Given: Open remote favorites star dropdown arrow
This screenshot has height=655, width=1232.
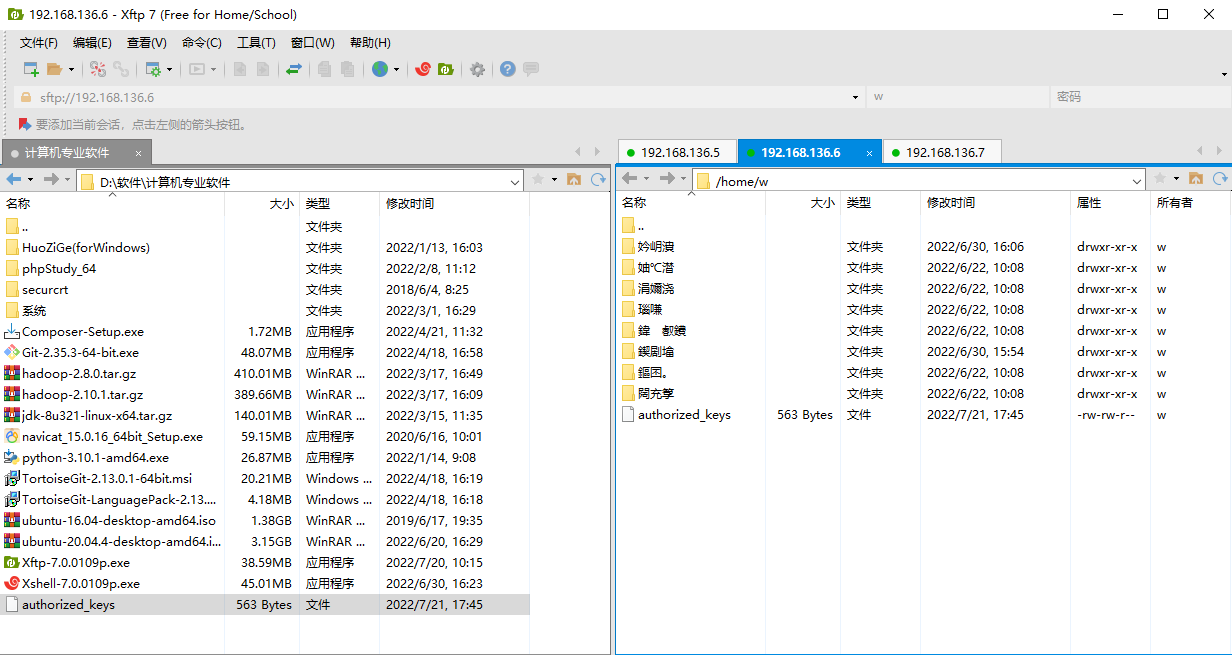Looking at the screenshot, I should coord(1176,178).
